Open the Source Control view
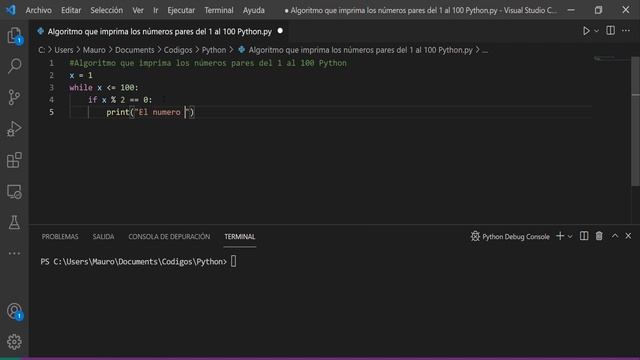640x360 pixels. click(x=14, y=97)
